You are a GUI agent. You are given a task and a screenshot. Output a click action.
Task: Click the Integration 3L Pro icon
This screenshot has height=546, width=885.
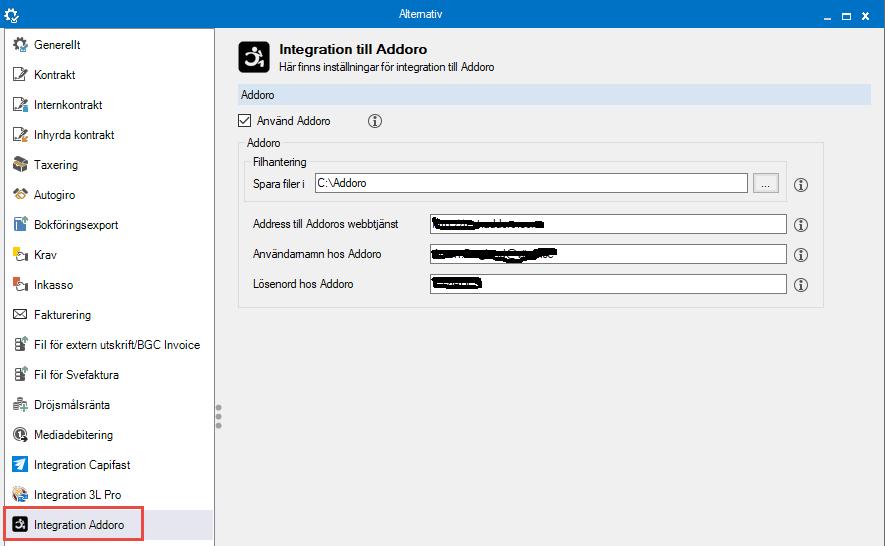click(x=20, y=494)
